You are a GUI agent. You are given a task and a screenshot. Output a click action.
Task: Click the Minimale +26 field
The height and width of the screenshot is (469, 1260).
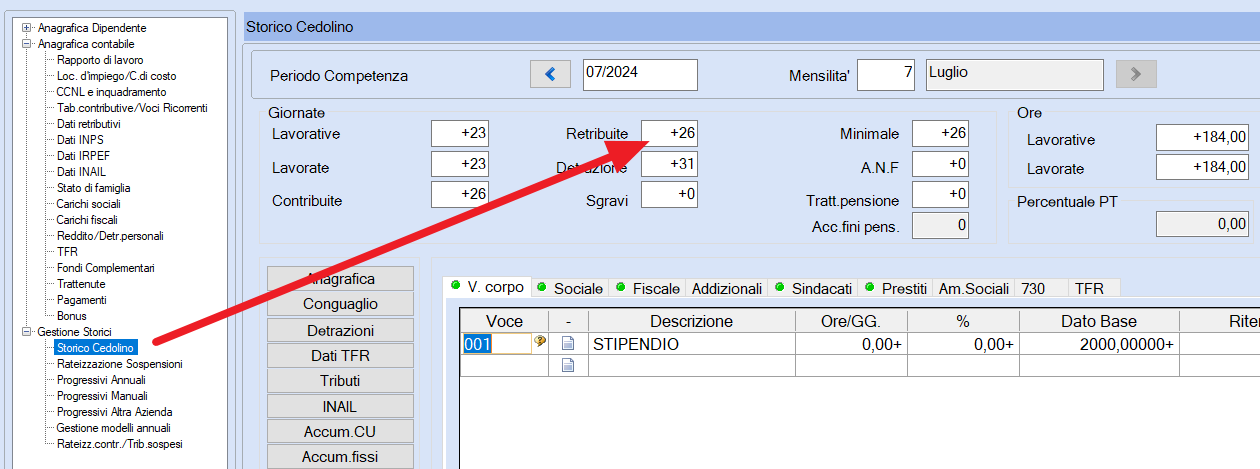940,133
